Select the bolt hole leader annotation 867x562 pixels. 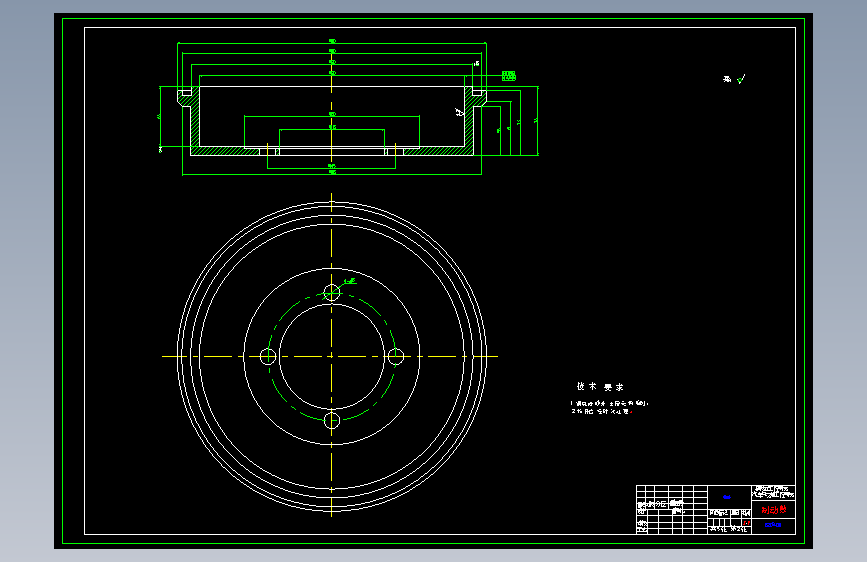350,282
